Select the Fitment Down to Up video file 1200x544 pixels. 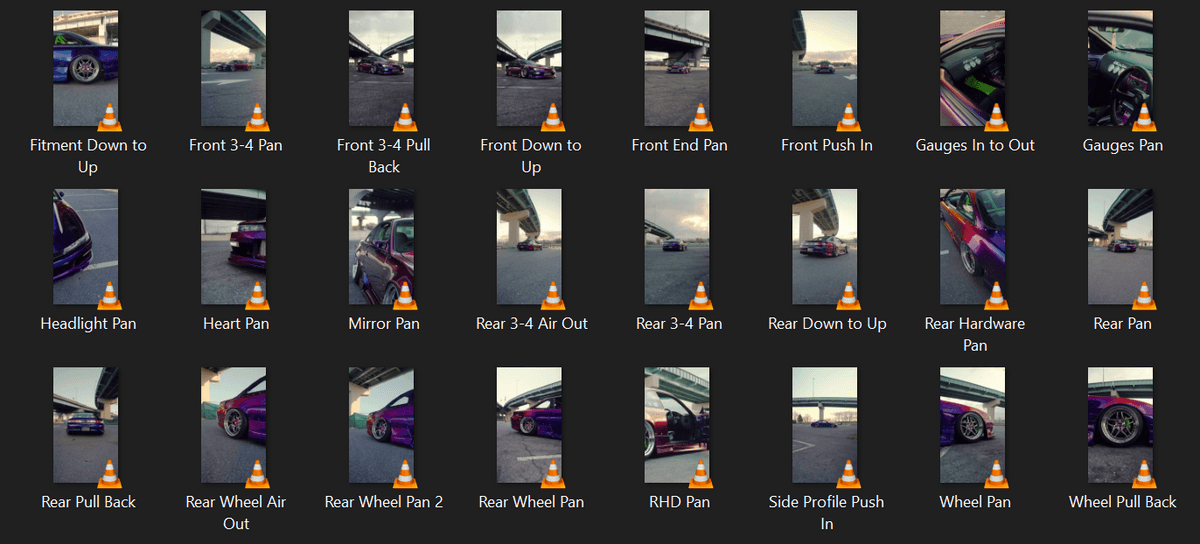pos(86,68)
